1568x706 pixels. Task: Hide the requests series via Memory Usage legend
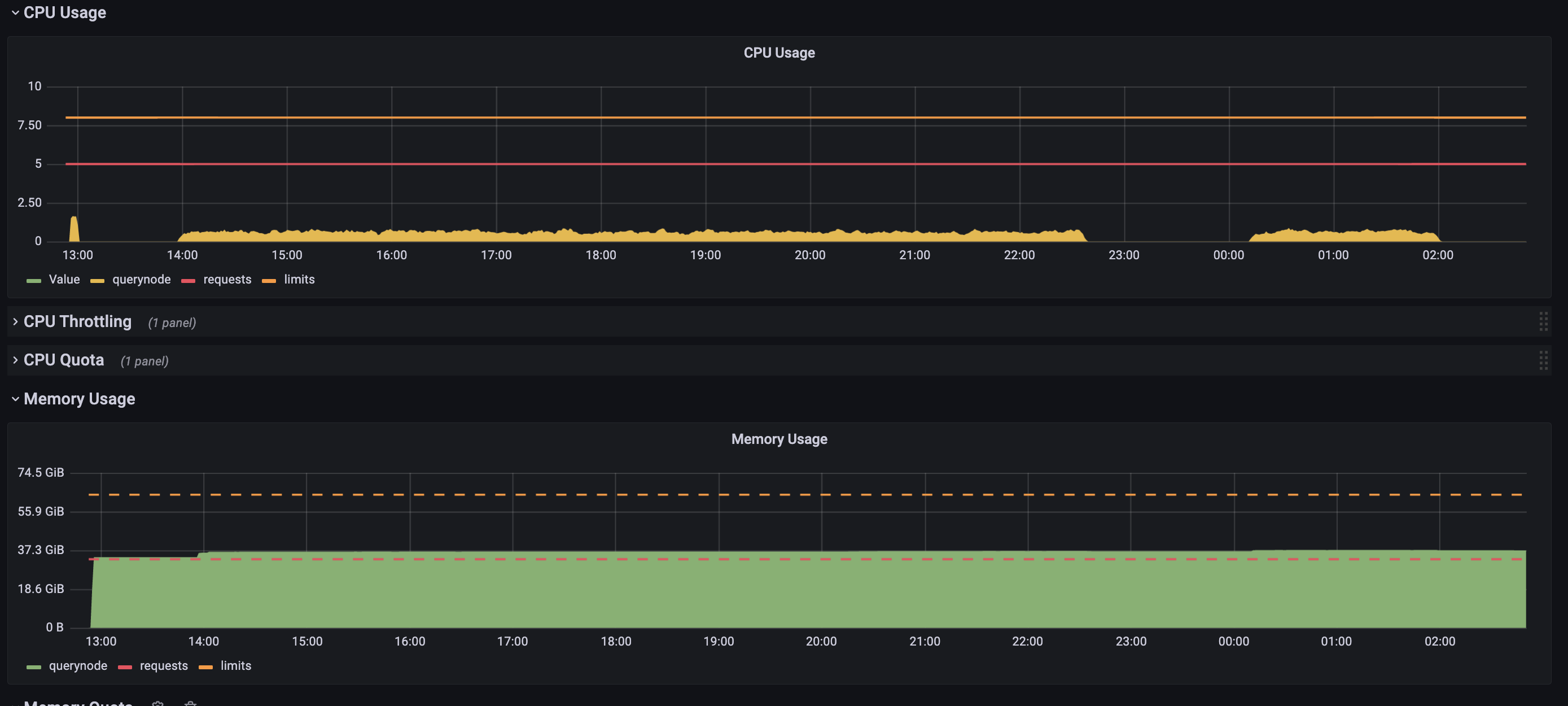[164, 666]
